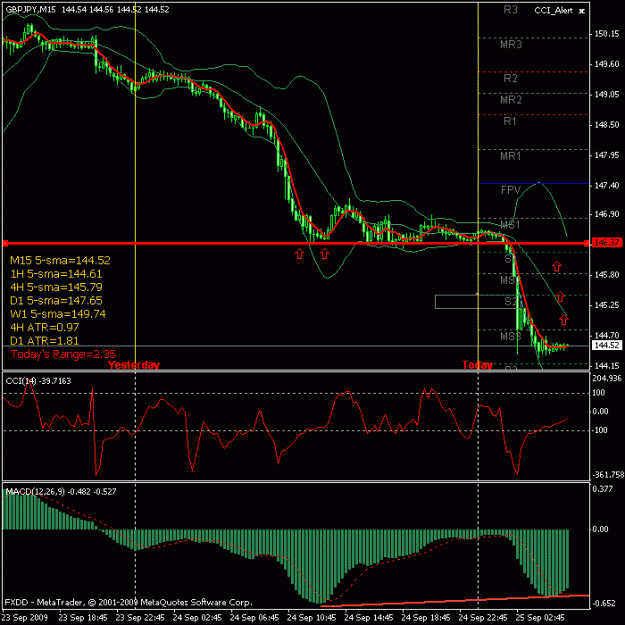Click the '1H 5-sma=144.61' text

click(56, 274)
